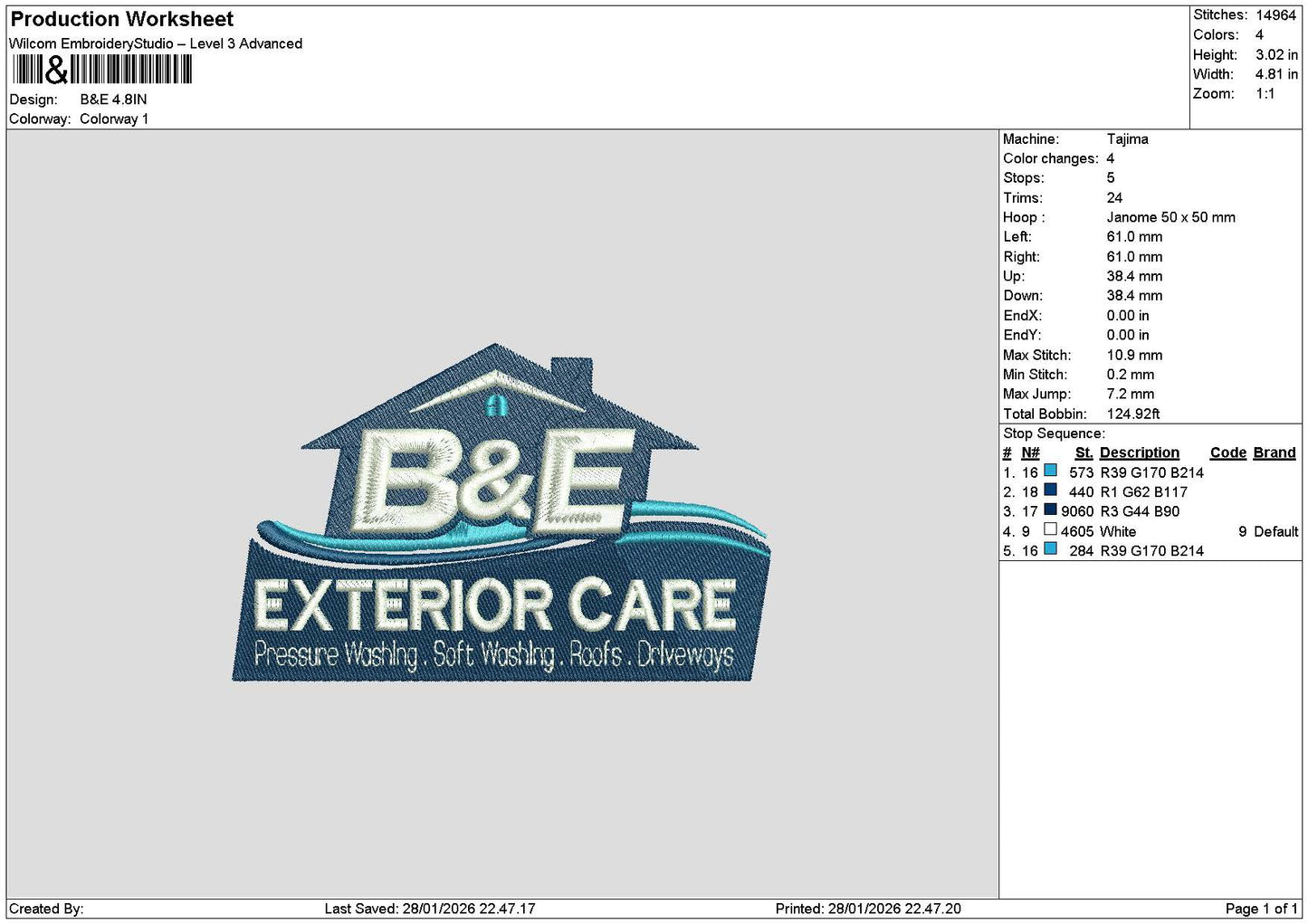Click the 'Colors:' label in the header
This screenshot has width=1308, height=924.
pyautogui.click(x=1216, y=34)
